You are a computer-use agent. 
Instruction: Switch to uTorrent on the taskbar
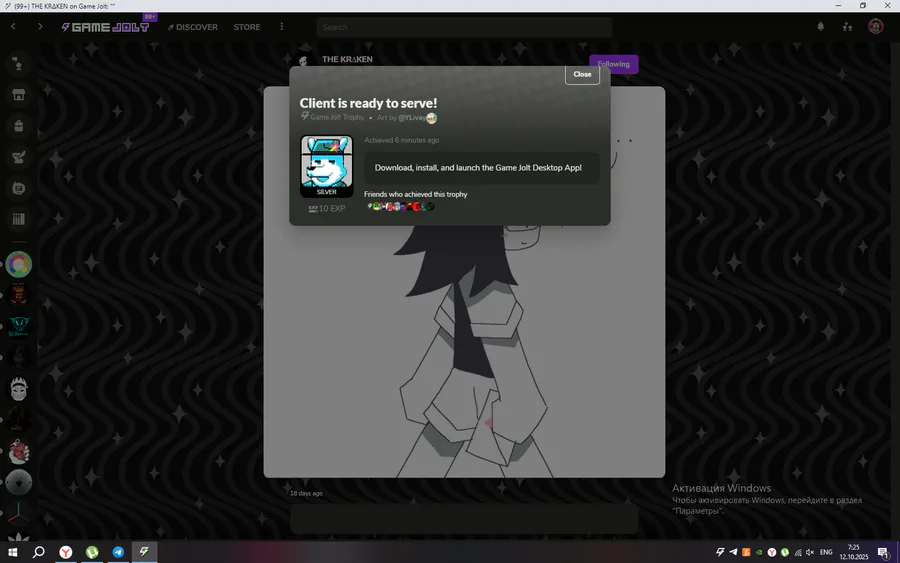click(x=92, y=552)
